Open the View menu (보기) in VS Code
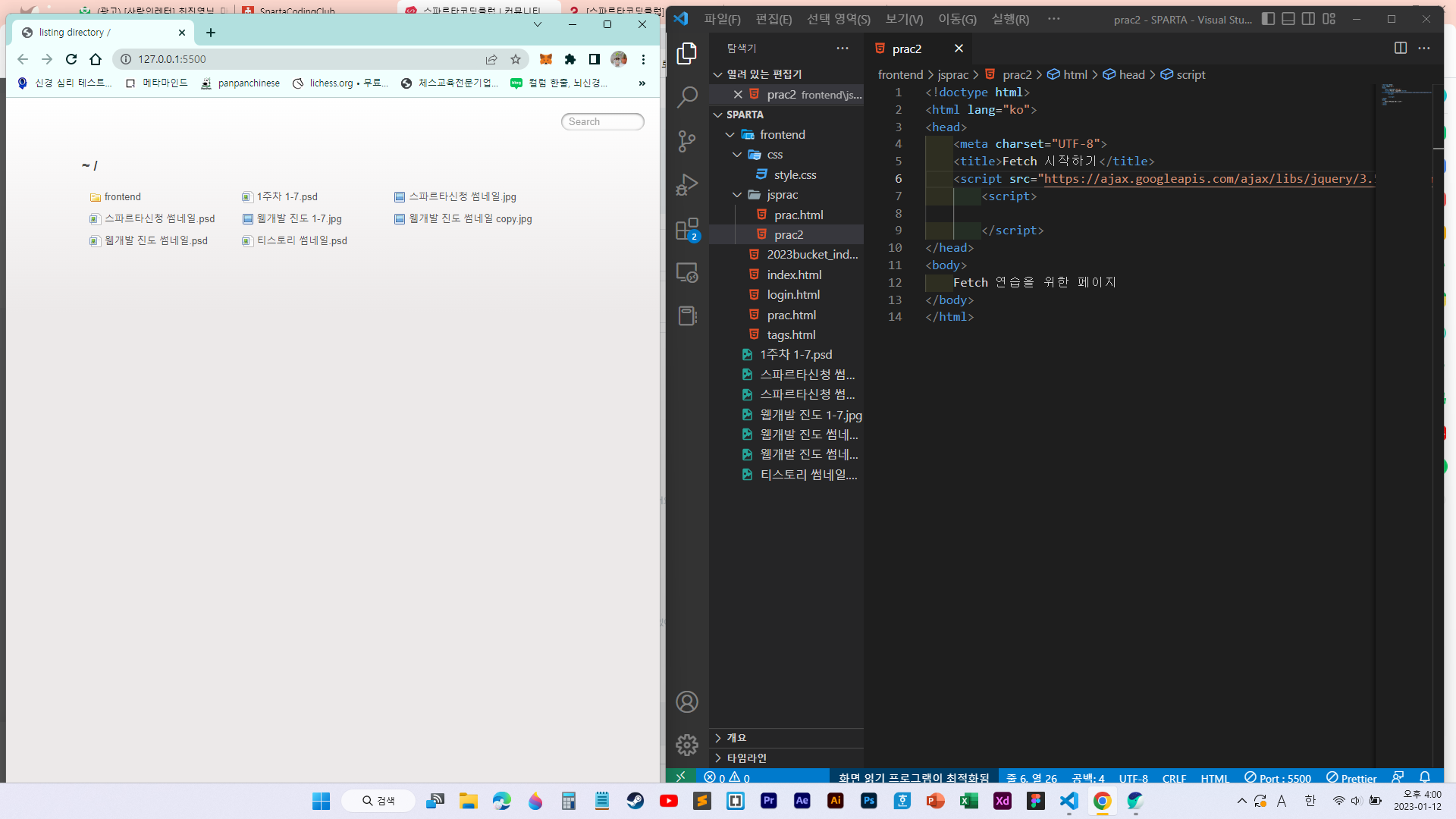 tap(904, 19)
